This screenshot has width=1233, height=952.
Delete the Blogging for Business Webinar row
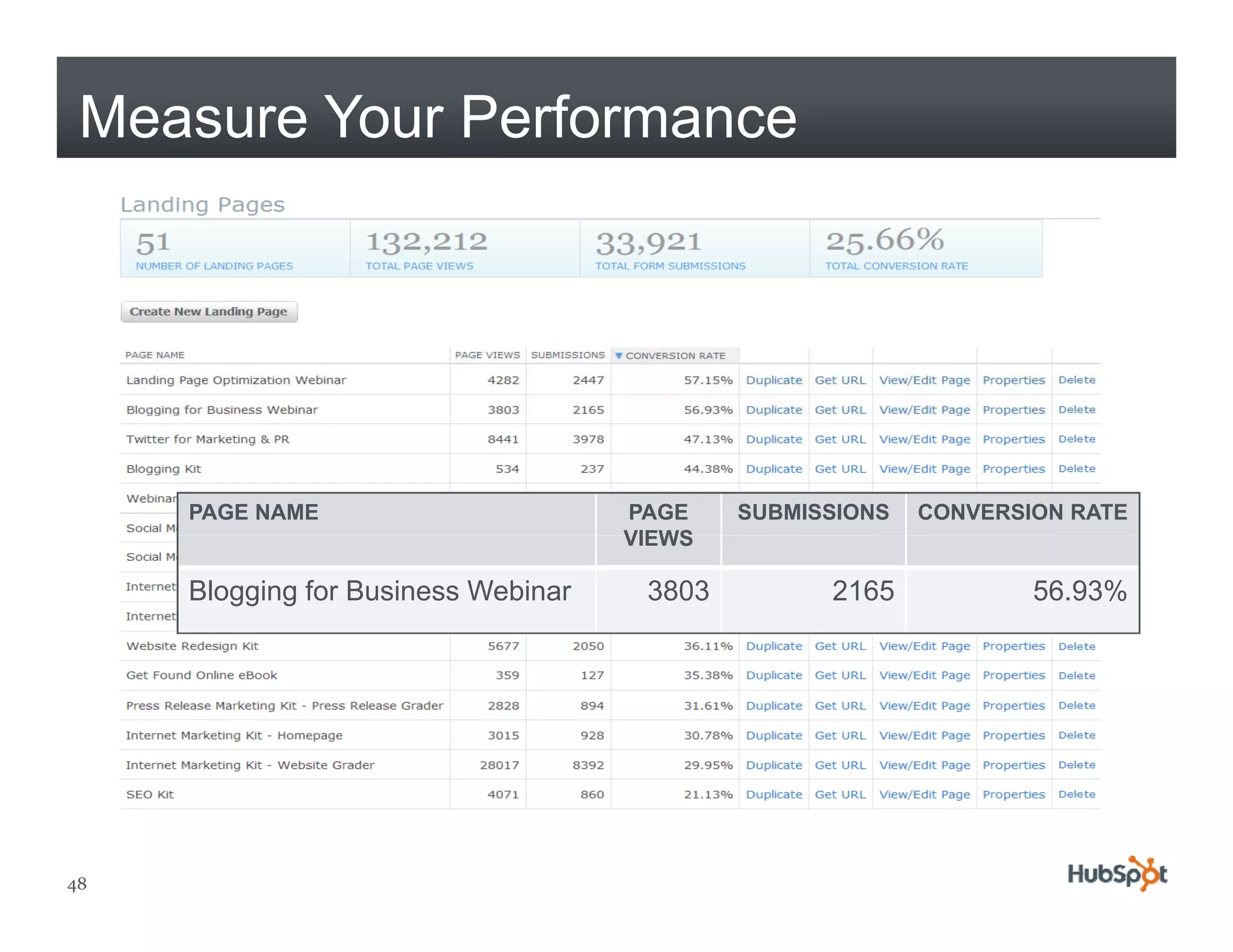[x=1076, y=409]
